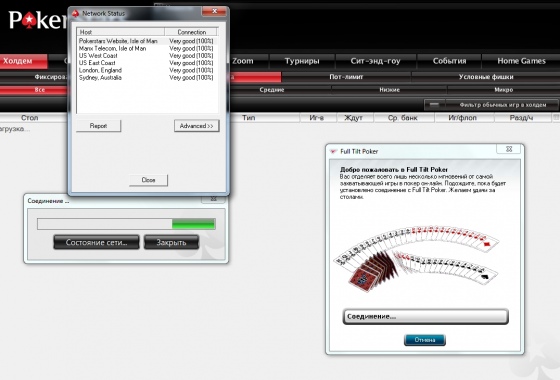Select the Микро stakes filter
The width and height of the screenshot is (560, 380).
point(503,90)
